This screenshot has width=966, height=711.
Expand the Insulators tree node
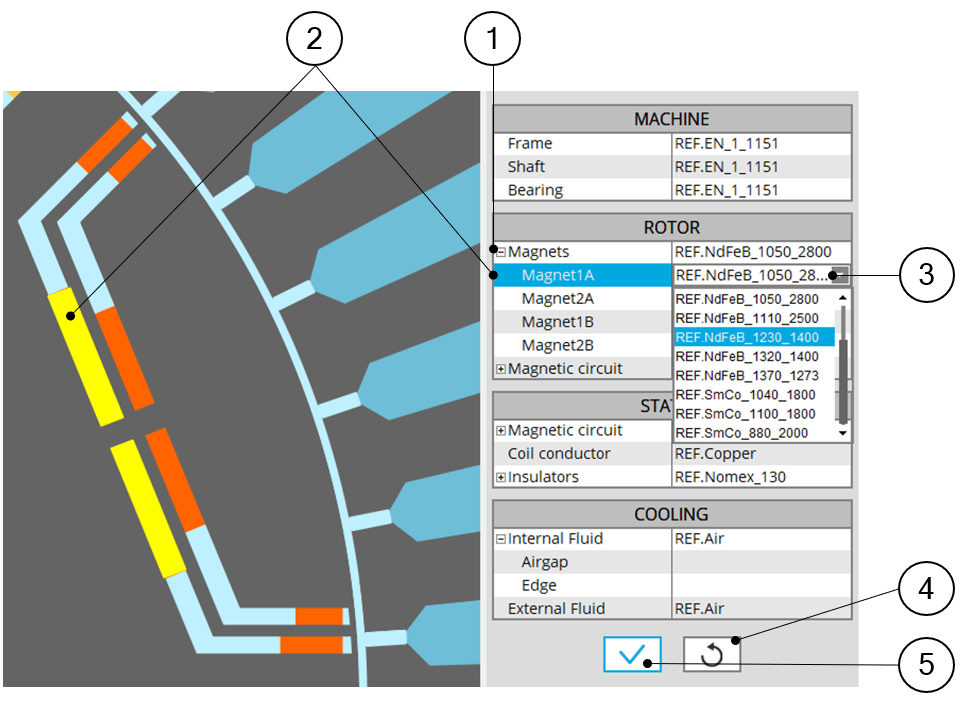[x=500, y=477]
